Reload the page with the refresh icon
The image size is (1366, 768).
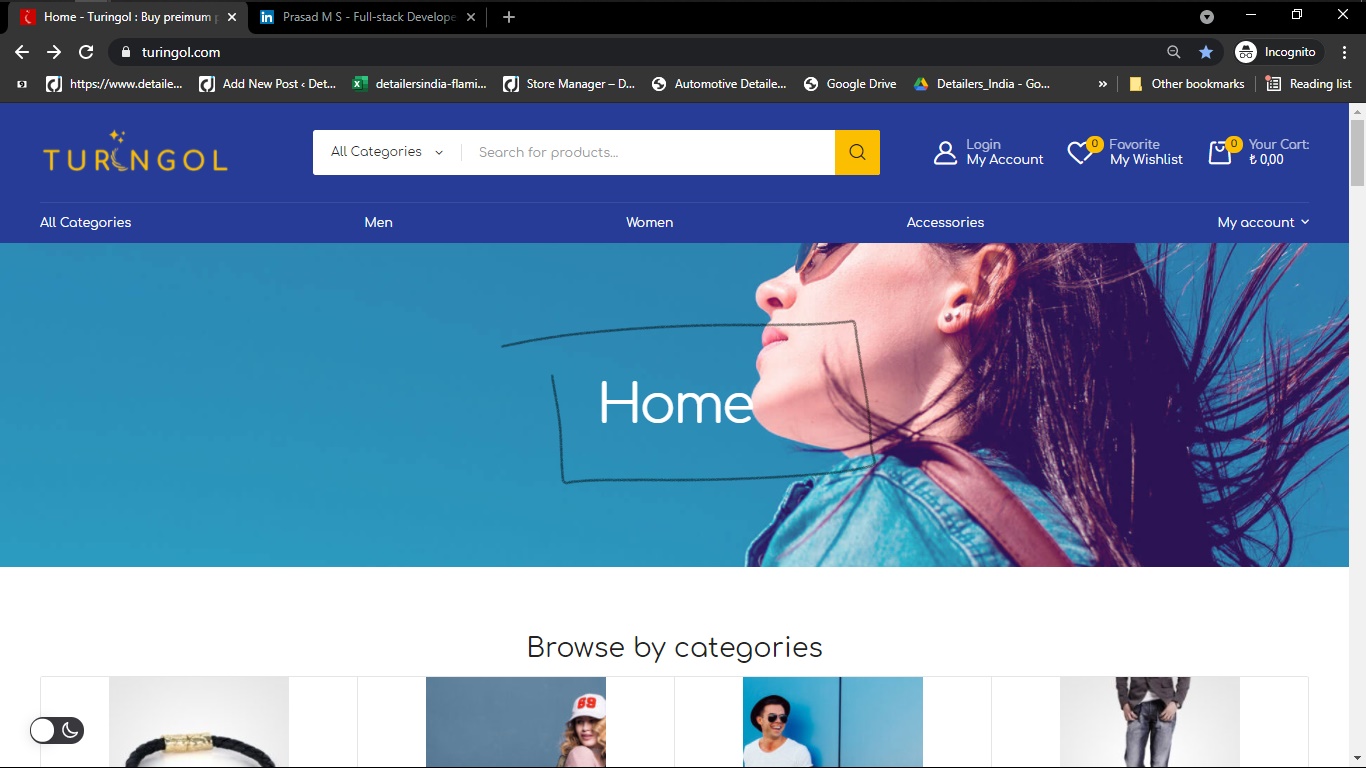[x=86, y=52]
